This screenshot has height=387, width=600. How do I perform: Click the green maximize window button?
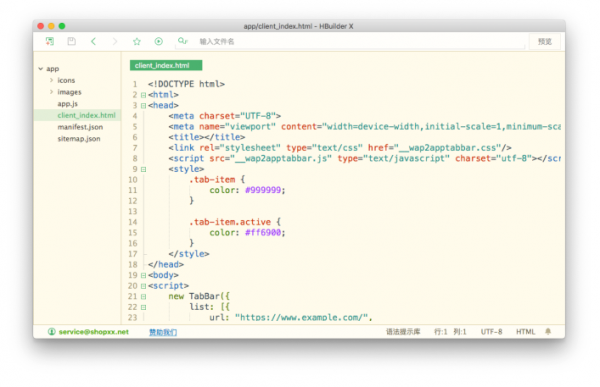(x=62, y=26)
